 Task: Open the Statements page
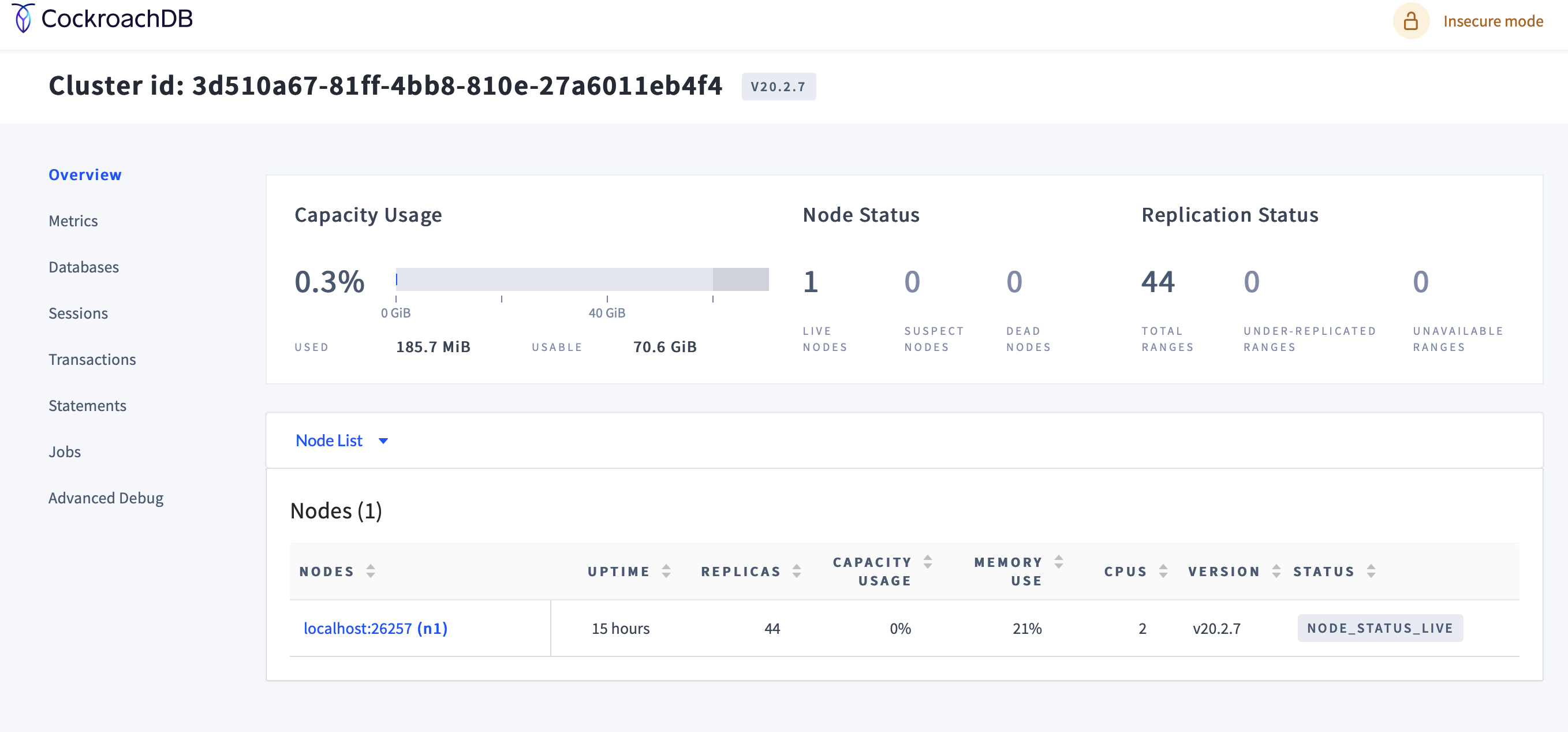(87, 406)
